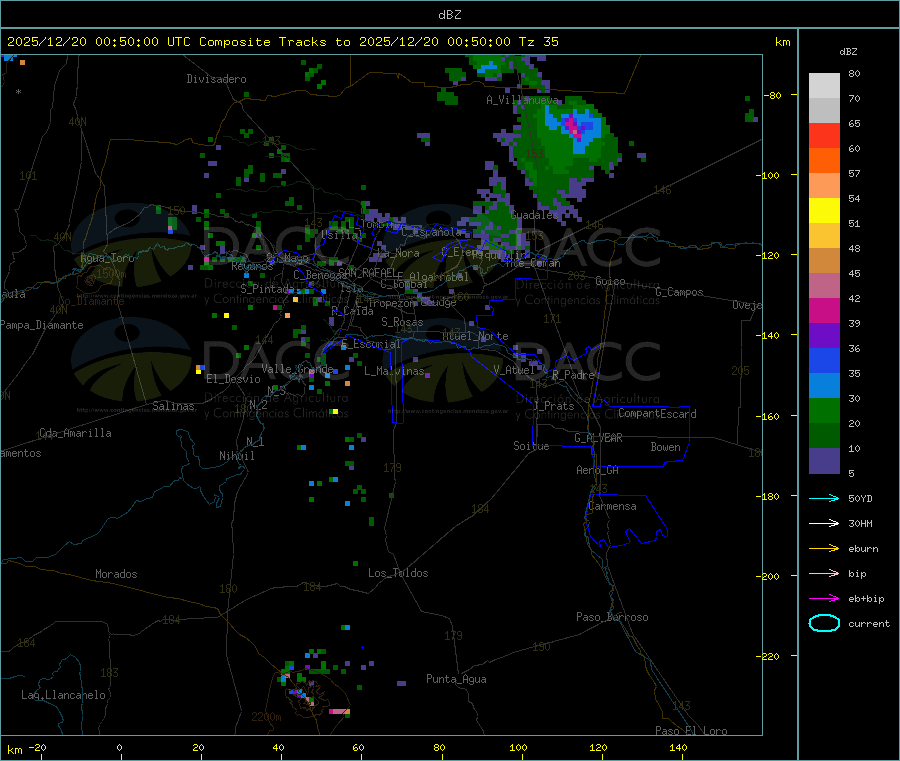Click the Guadales map label
The height and width of the screenshot is (761, 900).
[x=534, y=215]
